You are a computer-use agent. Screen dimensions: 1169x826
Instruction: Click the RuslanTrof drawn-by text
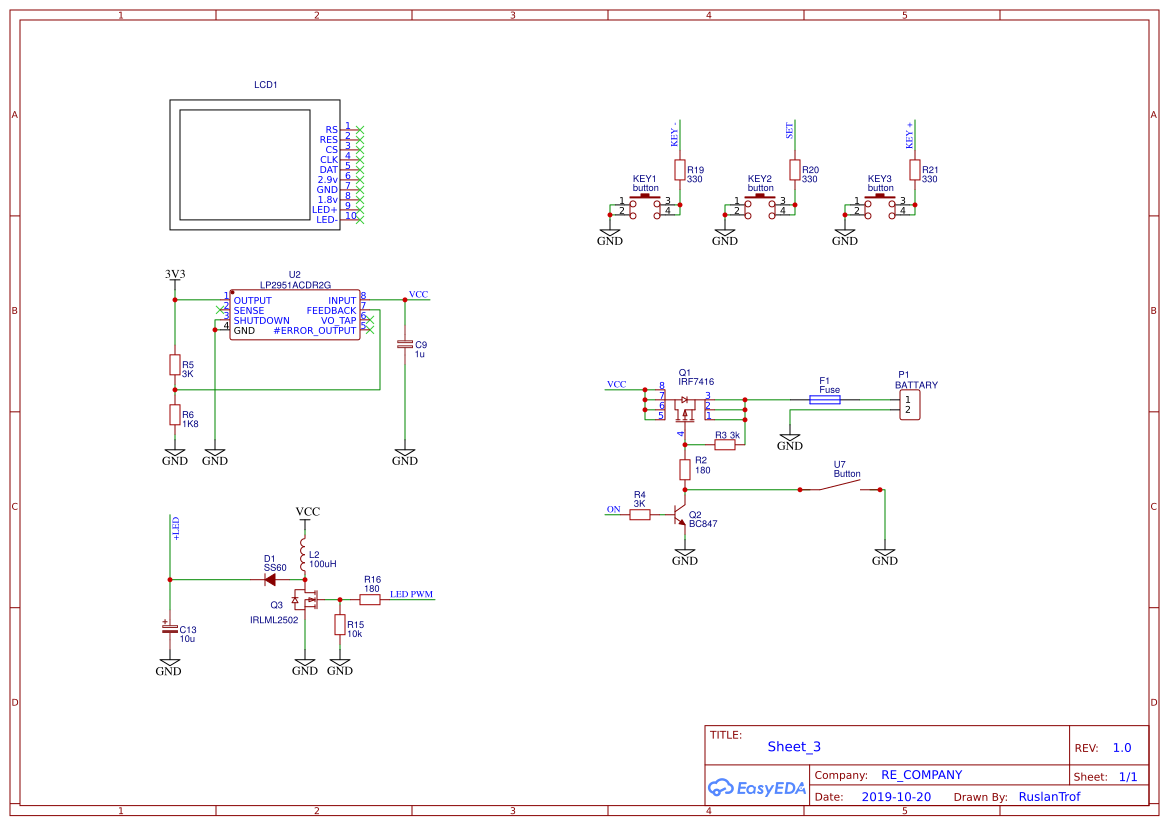click(1049, 796)
